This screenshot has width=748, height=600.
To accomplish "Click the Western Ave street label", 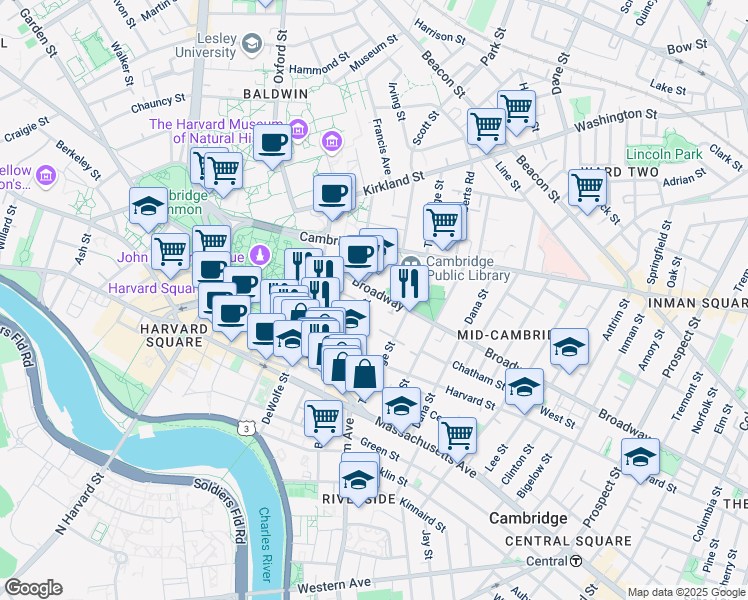I will click(334, 585).
